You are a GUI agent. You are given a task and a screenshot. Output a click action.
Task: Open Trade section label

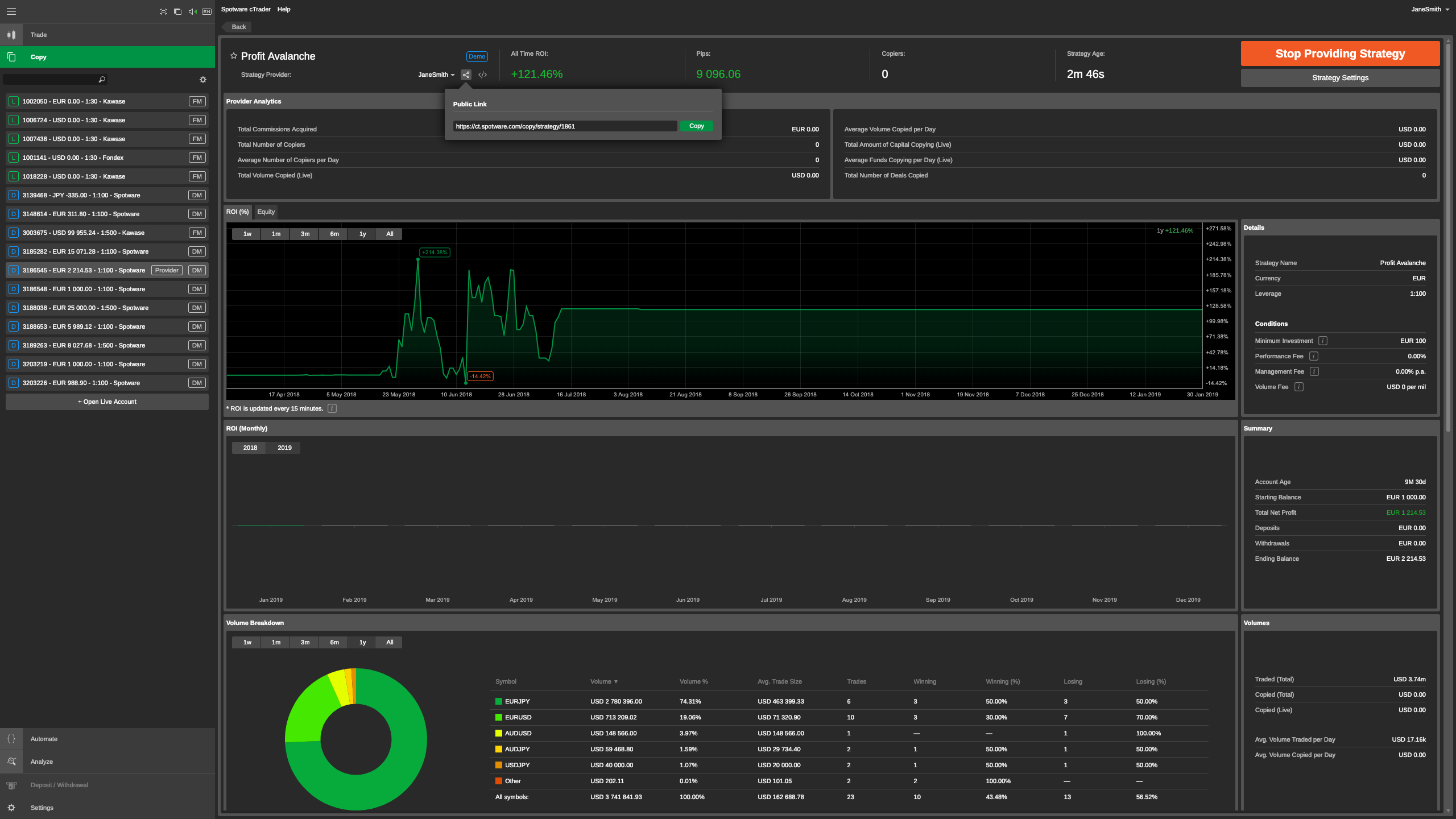[39, 35]
